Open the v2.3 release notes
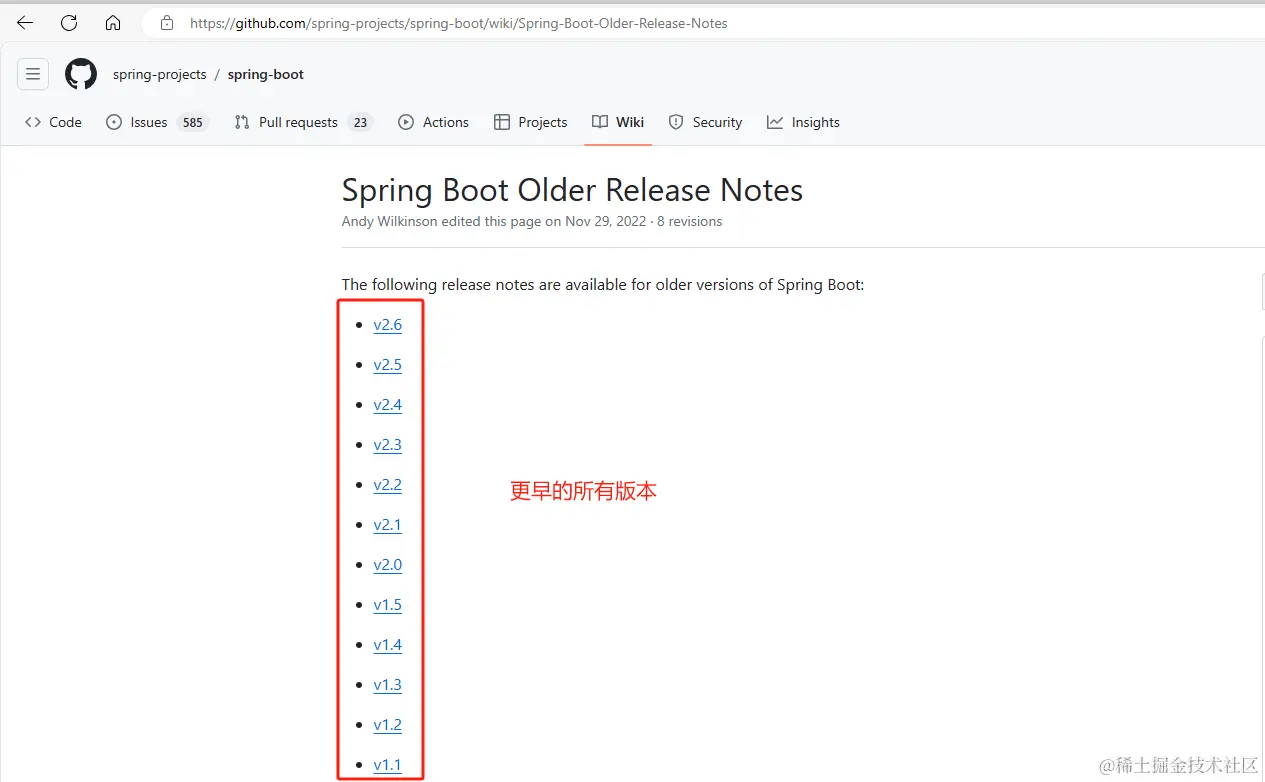Viewport: 1265px width, 782px height. [388, 445]
